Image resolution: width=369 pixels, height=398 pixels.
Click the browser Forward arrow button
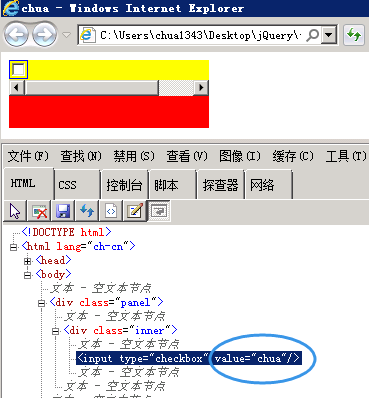pyautogui.click(x=44, y=34)
